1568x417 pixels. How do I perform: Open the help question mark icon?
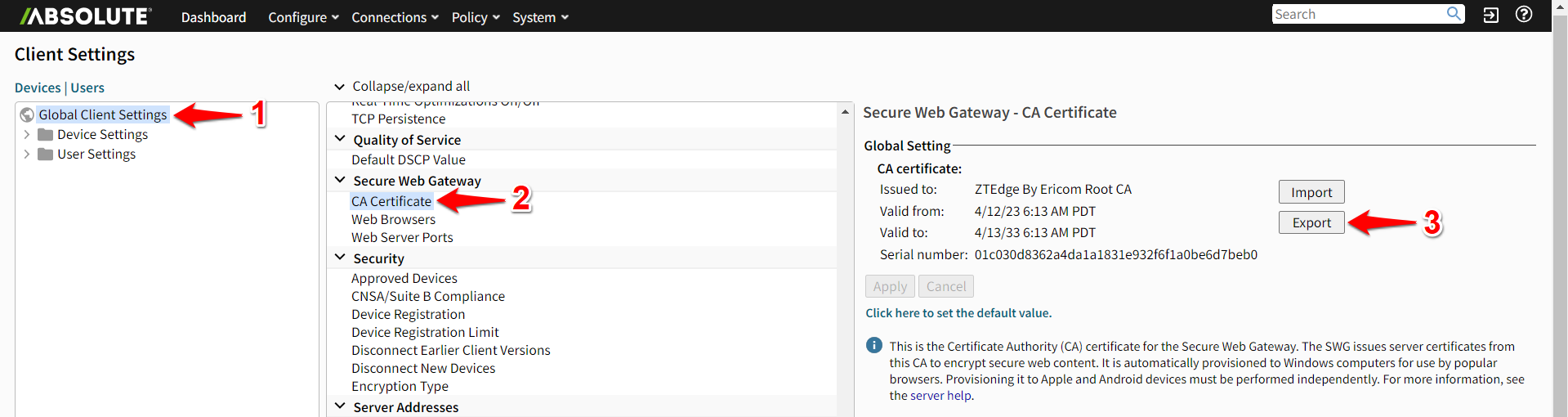click(1524, 15)
